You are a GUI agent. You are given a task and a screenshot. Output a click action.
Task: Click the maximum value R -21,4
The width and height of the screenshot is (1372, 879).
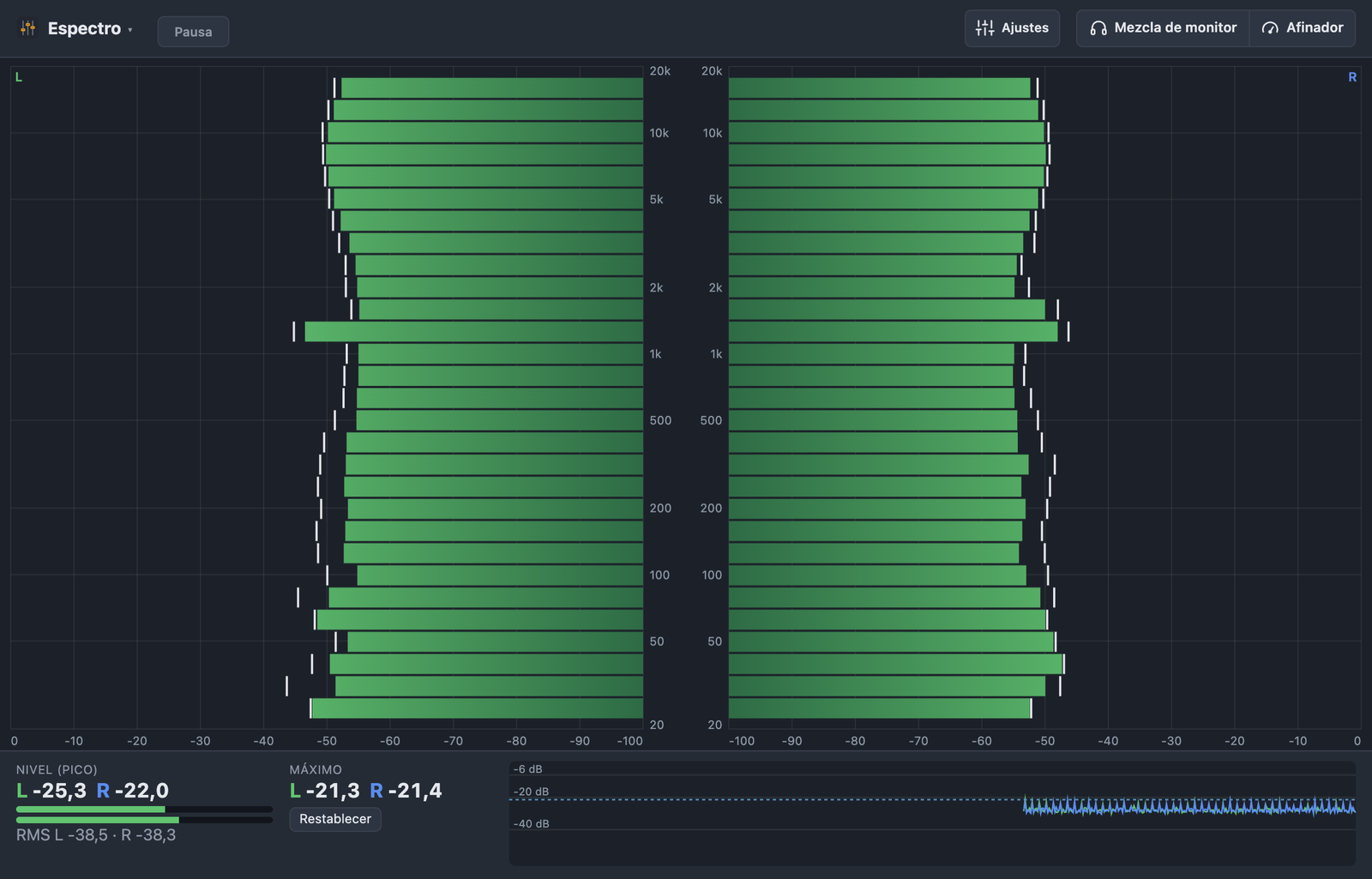tap(406, 791)
